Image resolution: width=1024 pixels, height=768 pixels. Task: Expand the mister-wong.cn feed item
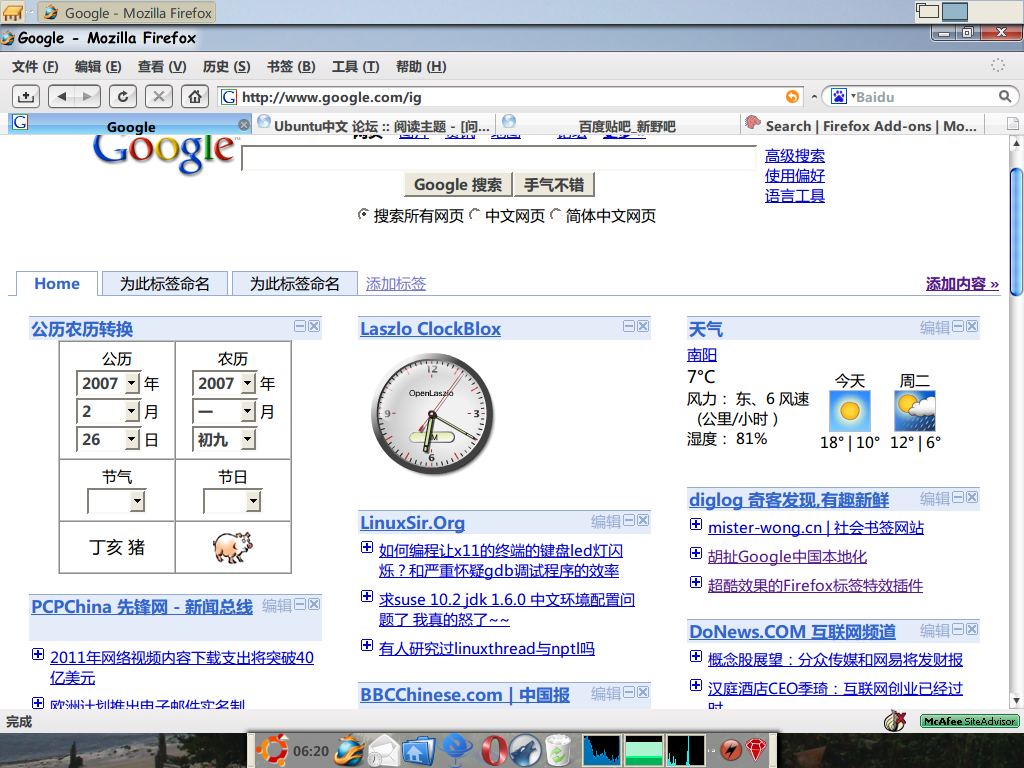(x=696, y=524)
